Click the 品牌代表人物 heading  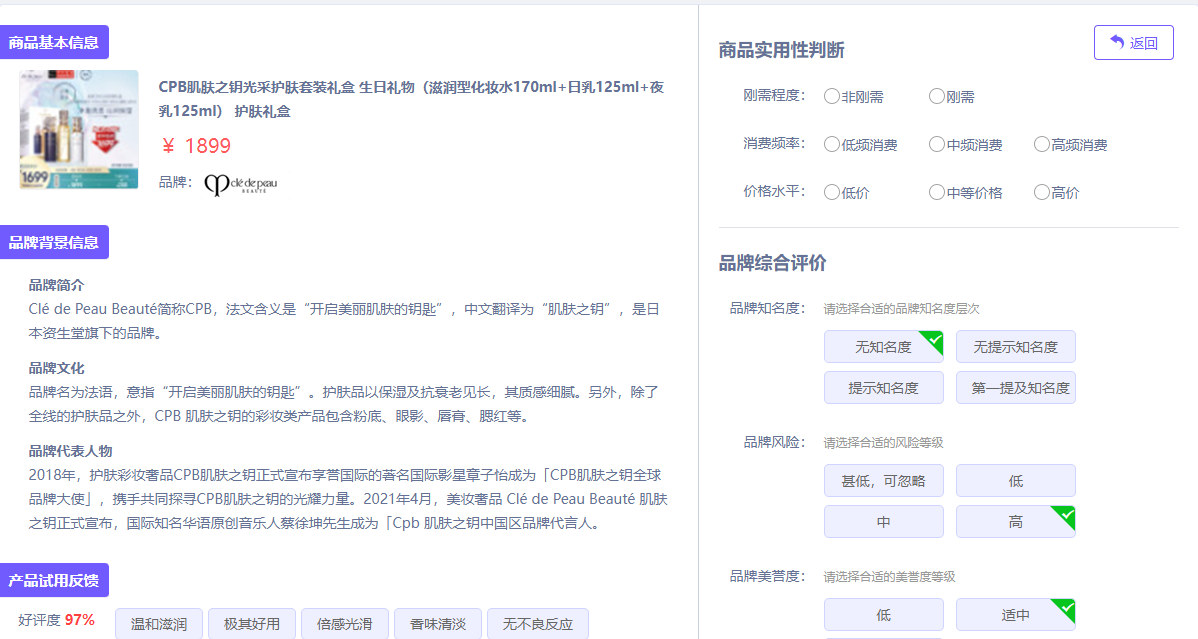coord(70,451)
